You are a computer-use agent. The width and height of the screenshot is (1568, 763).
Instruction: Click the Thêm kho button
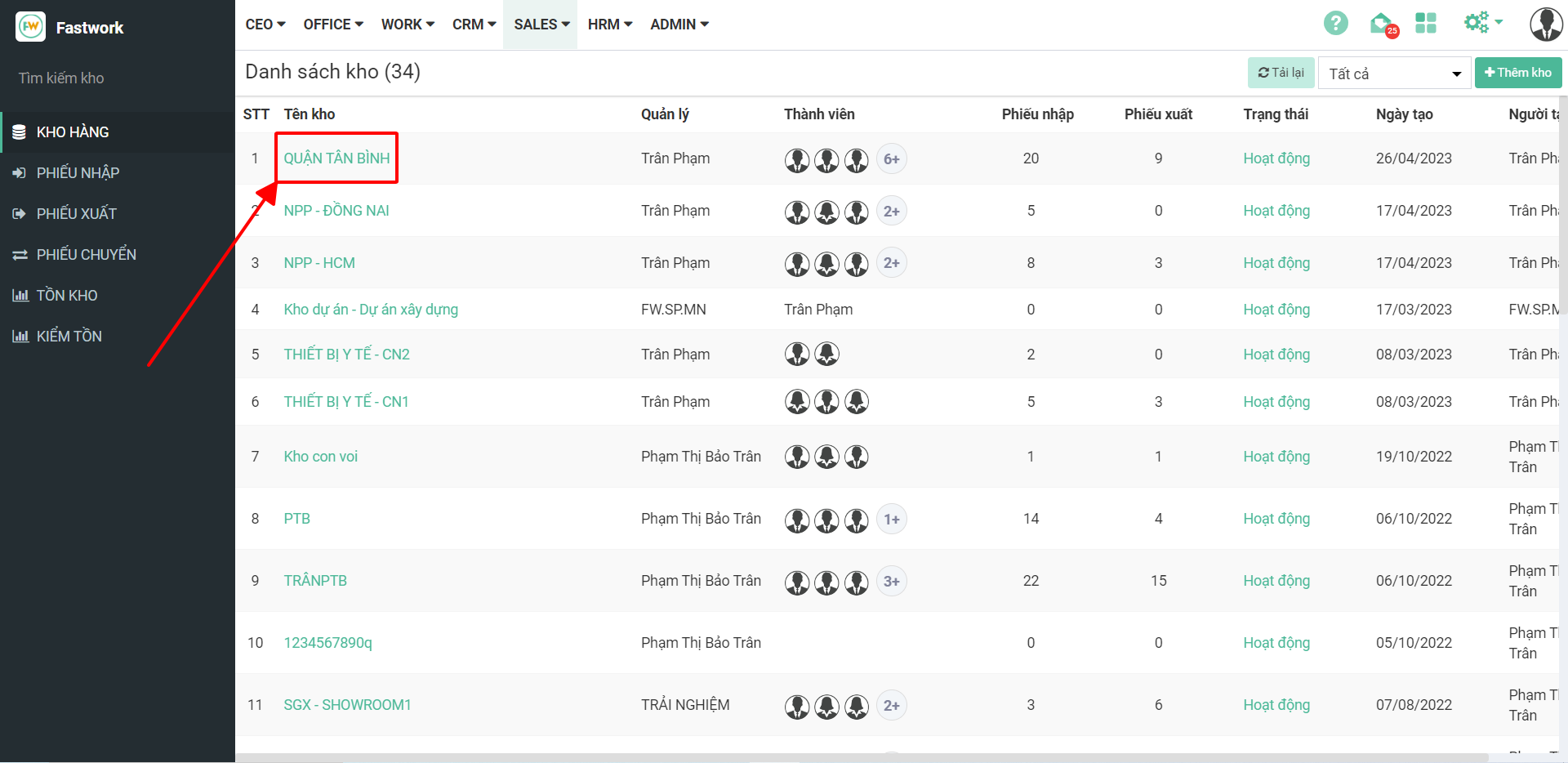pyautogui.click(x=1517, y=73)
